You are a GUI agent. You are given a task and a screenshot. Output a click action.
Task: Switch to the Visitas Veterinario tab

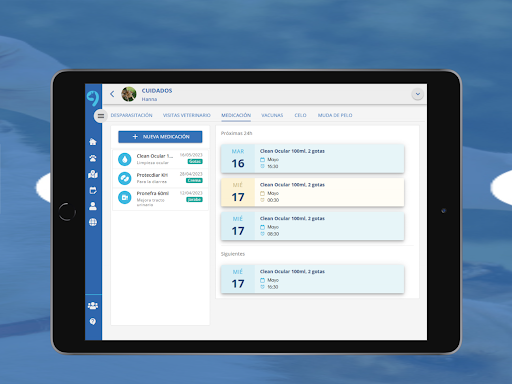(x=187, y=115)
